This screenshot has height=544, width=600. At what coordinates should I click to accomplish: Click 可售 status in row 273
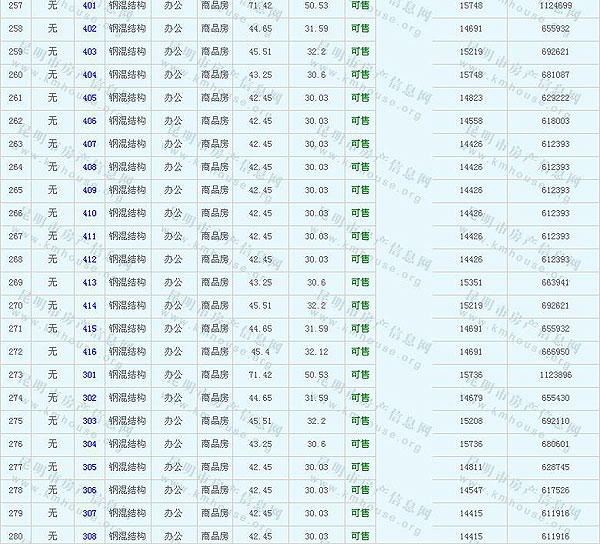(360, 375)
